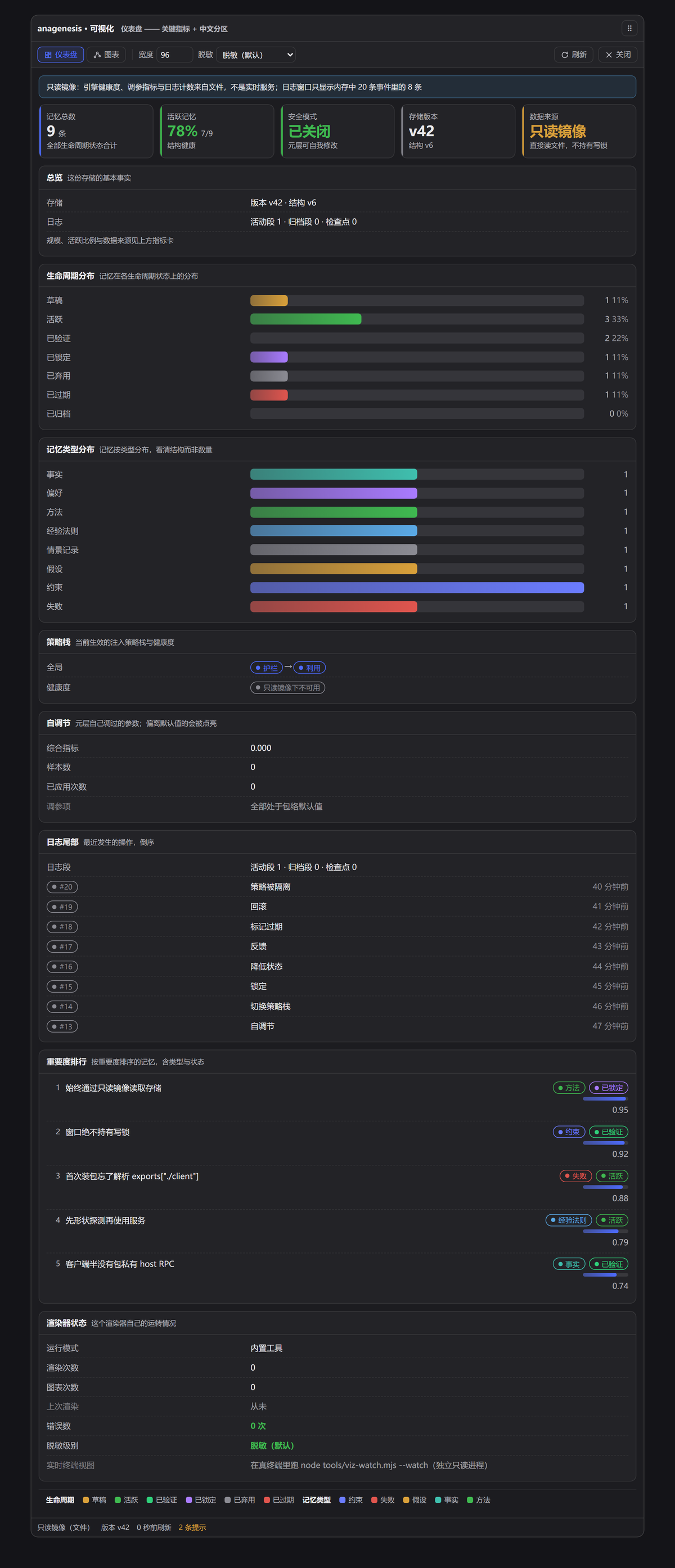
Task: Click the 关闭 button
Action: pyautogui.click(x=618, y=55)
